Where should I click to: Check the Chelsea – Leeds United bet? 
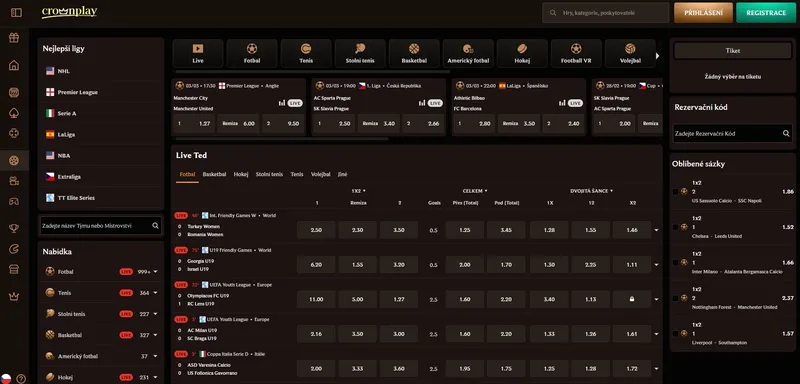[x=676, y=227]
